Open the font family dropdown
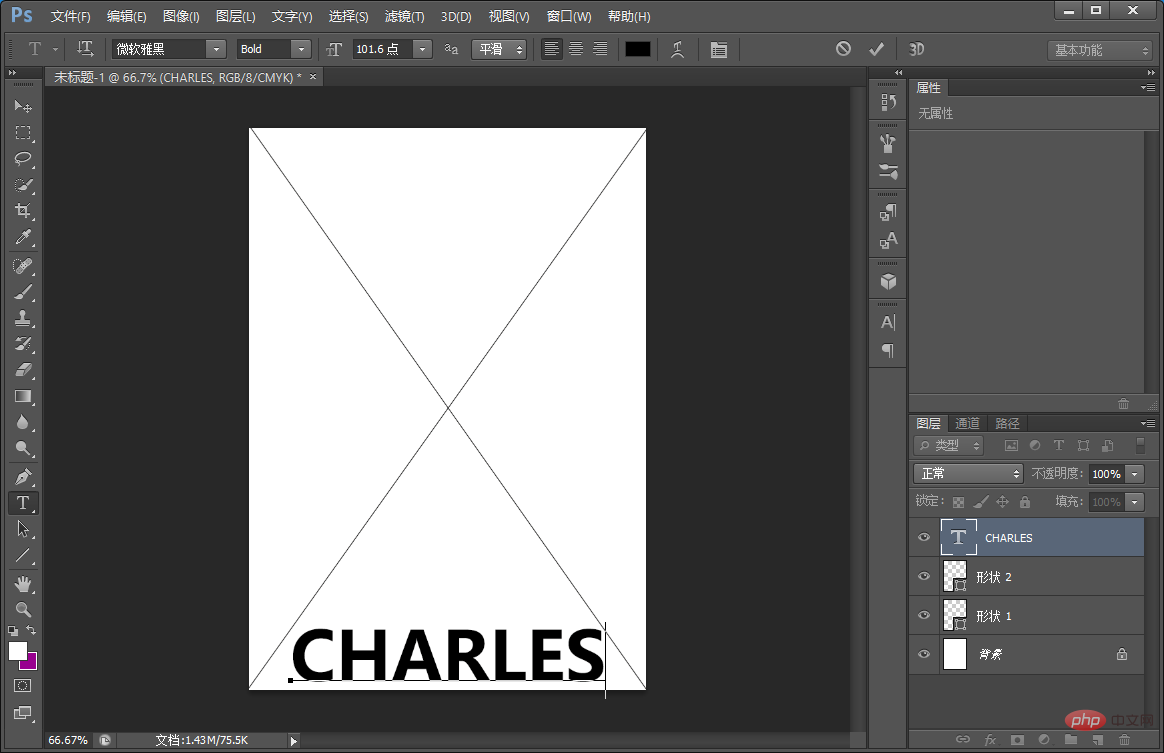The image size is (1164, 753). 216,49
